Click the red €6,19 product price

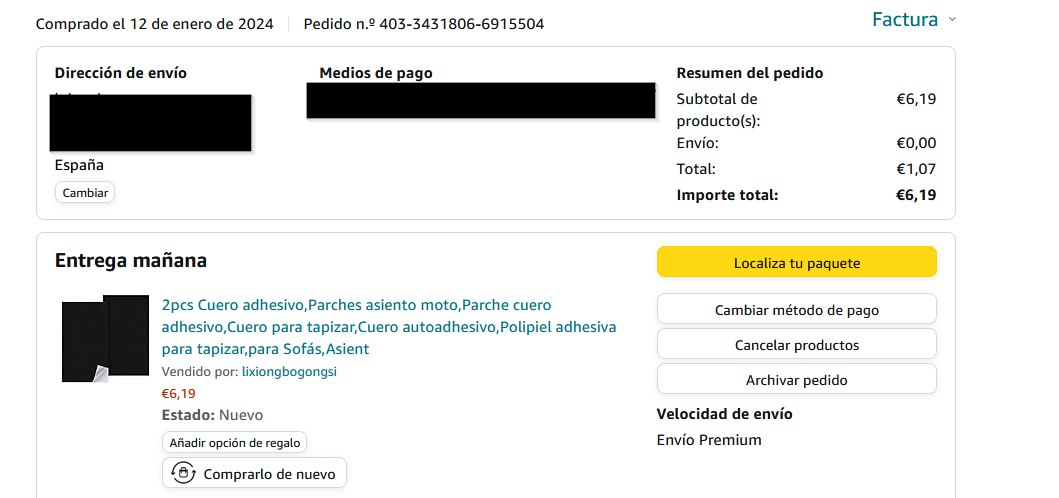click(178, 393)
